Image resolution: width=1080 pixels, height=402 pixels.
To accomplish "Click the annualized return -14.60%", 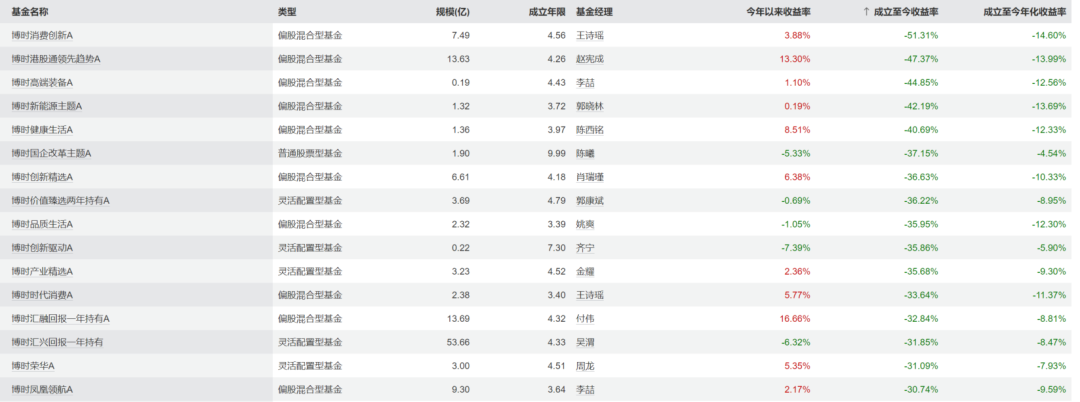I will tap(1048, 35).
